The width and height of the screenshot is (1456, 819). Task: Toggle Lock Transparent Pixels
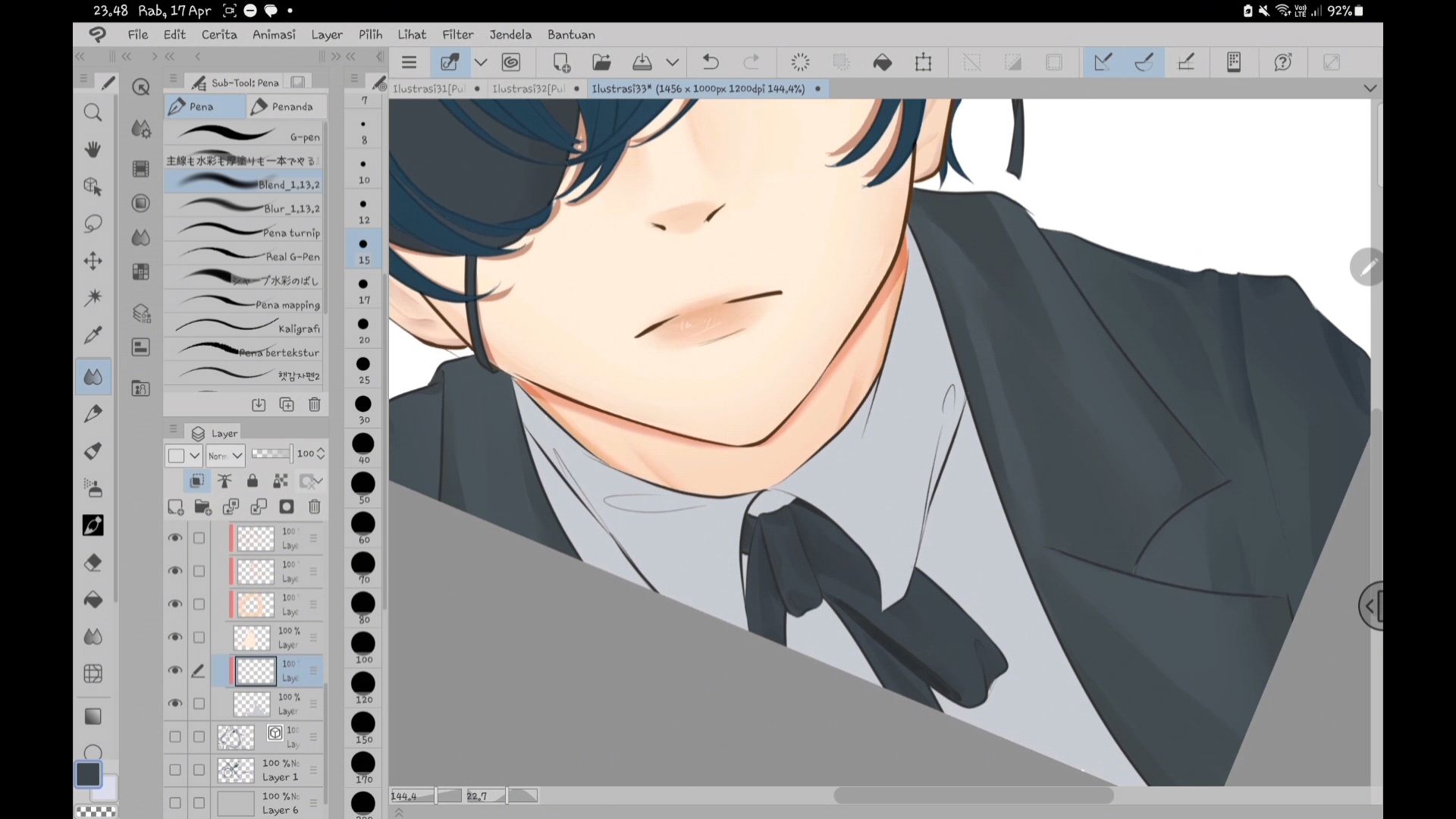point(281,481)
